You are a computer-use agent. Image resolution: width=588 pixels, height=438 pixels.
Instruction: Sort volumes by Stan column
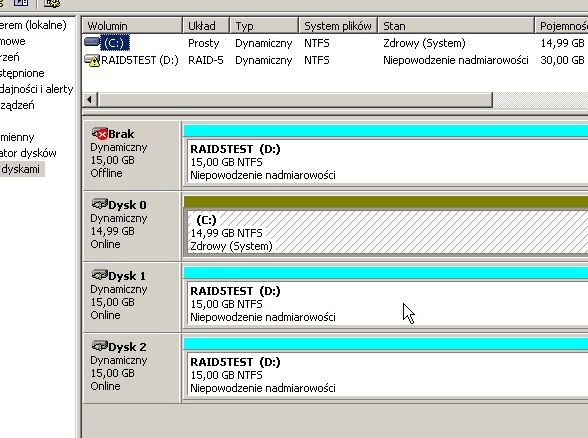[x=456, y=26]
